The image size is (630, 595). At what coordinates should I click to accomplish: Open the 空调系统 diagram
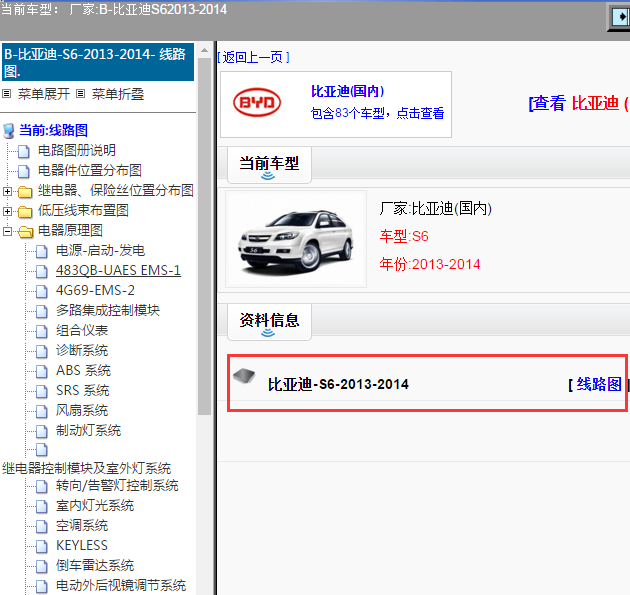[x=82, y=525]
